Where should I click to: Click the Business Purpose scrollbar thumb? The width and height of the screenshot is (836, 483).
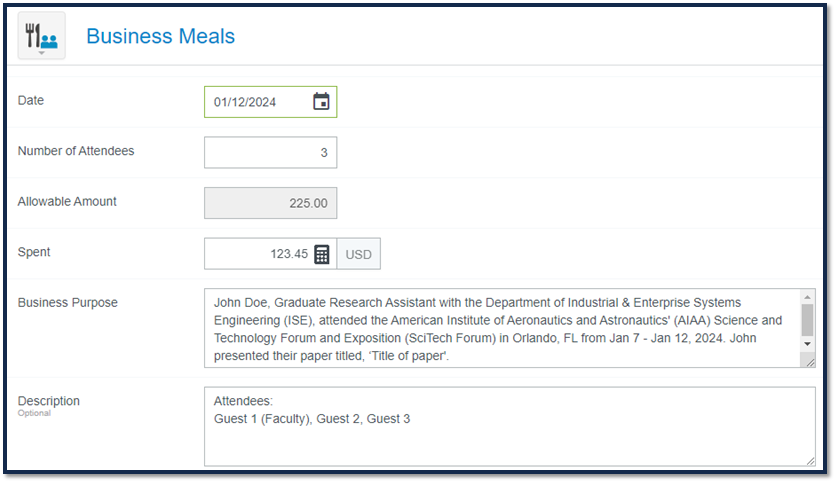point(807,320)
